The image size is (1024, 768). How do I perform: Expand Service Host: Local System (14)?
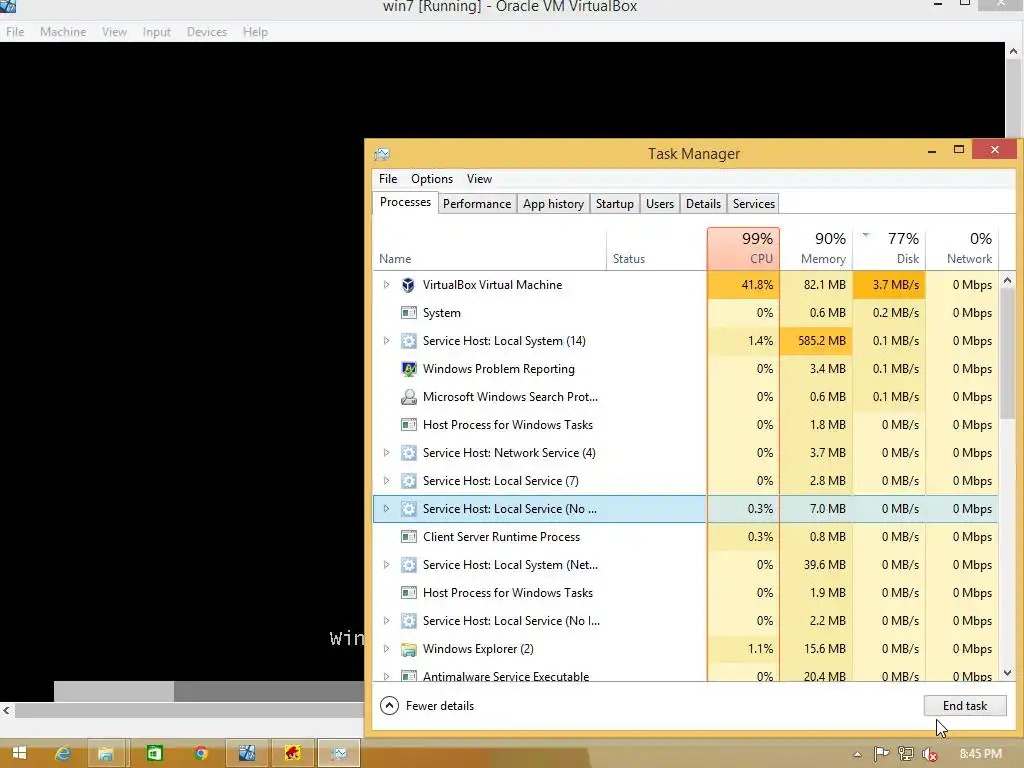386,341
